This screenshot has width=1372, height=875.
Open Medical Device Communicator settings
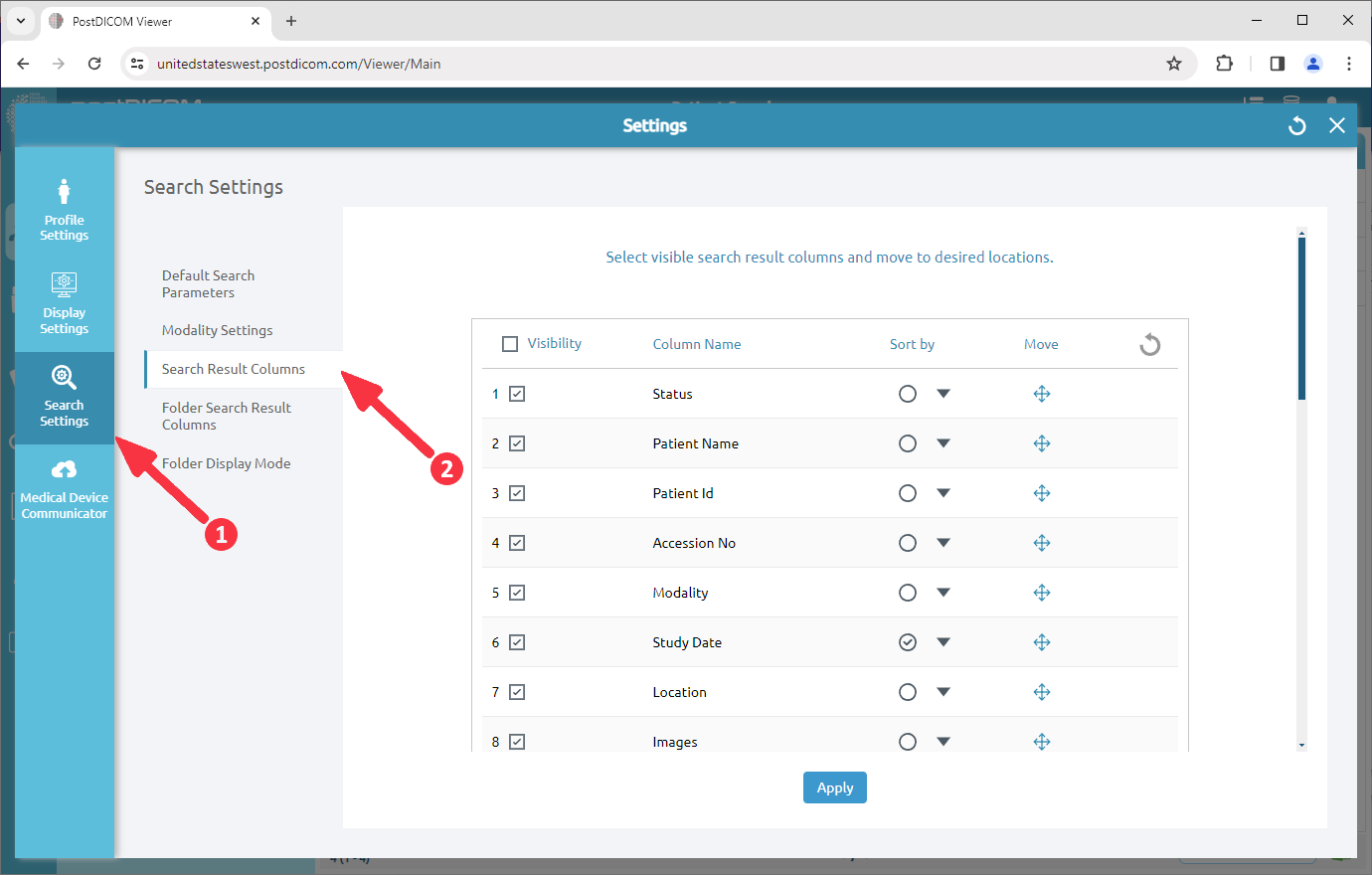64,487
